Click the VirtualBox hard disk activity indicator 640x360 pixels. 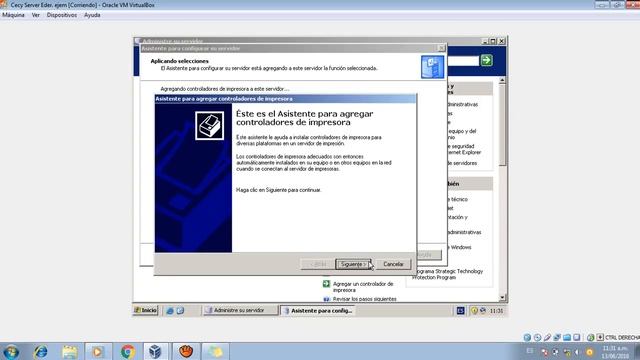pyautogui.click(x=527, y=338)
